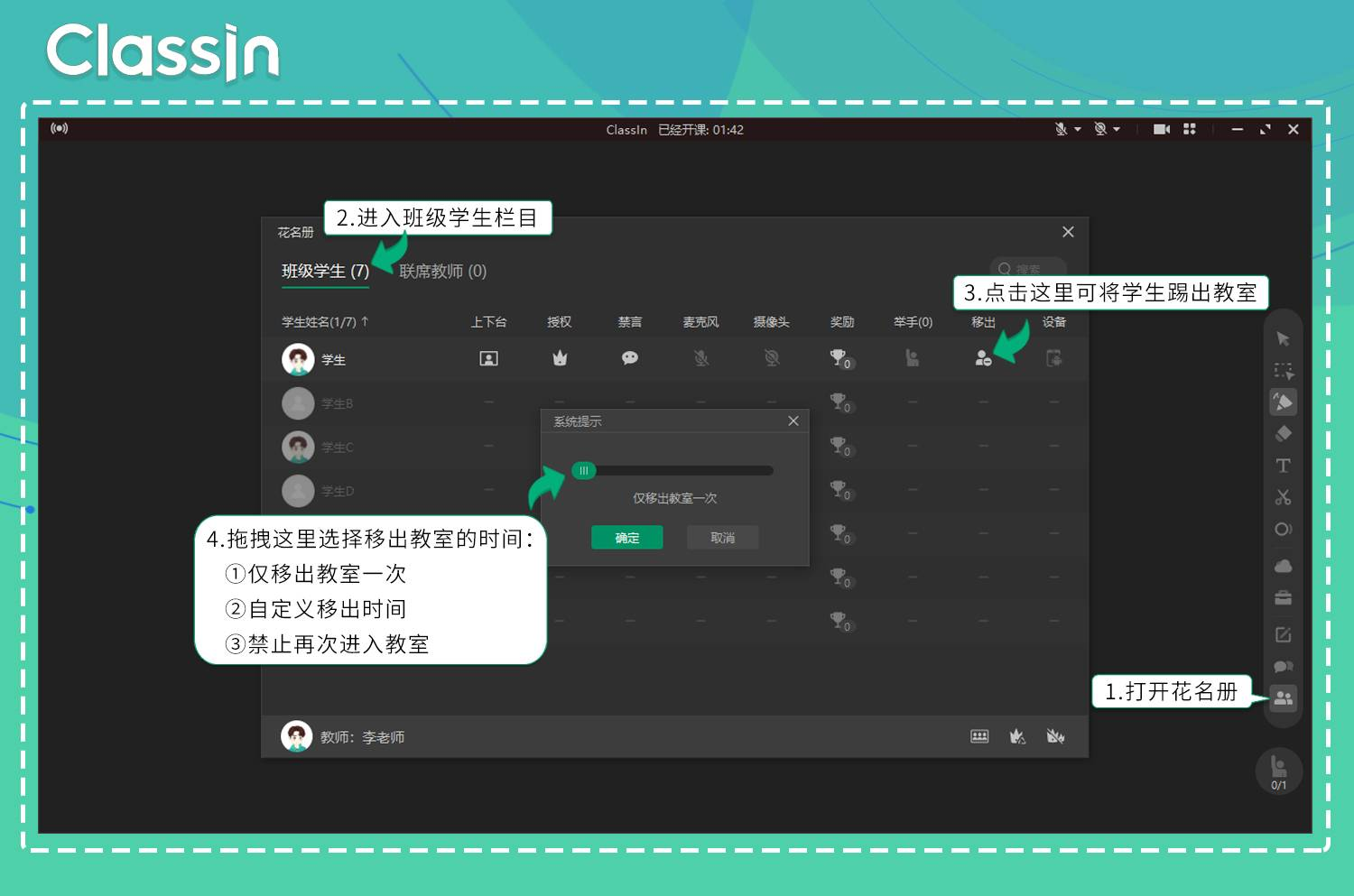Click the avatar of 学生

coord(298,359)
